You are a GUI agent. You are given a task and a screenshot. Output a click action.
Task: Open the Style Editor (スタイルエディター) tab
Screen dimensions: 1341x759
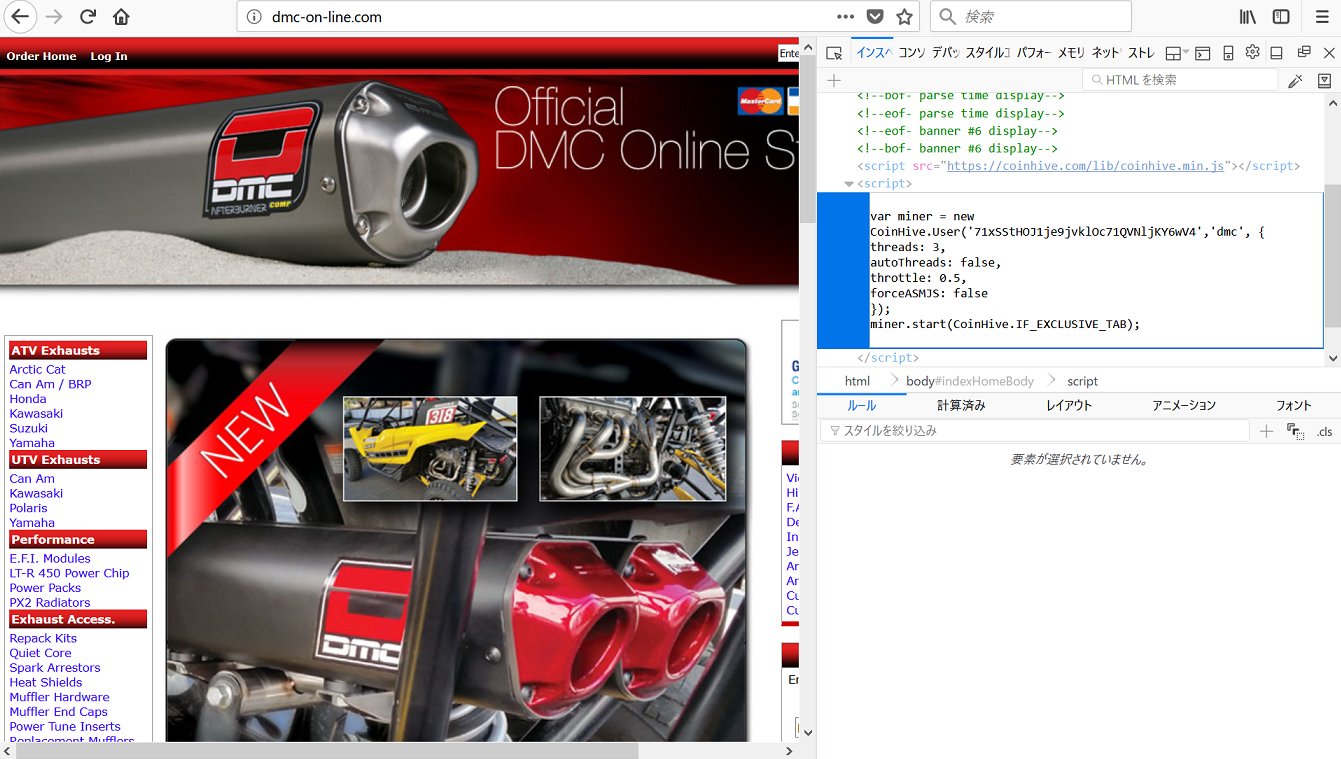tap(987, 53)
